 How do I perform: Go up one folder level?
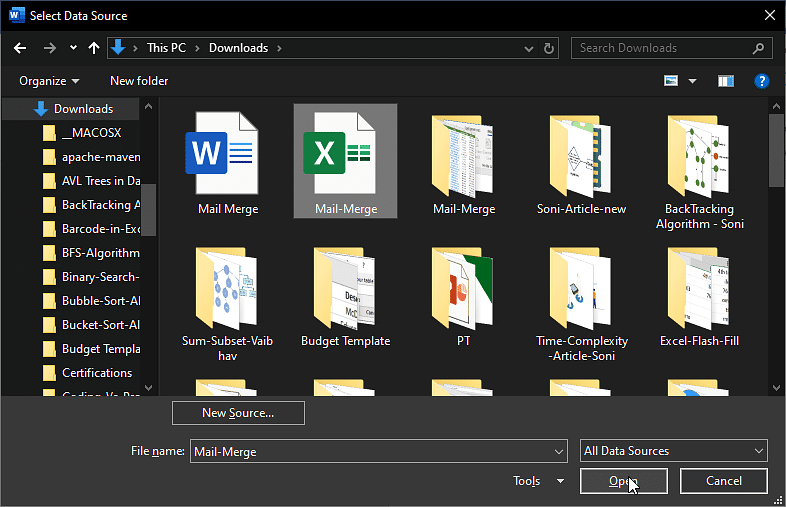94,48
